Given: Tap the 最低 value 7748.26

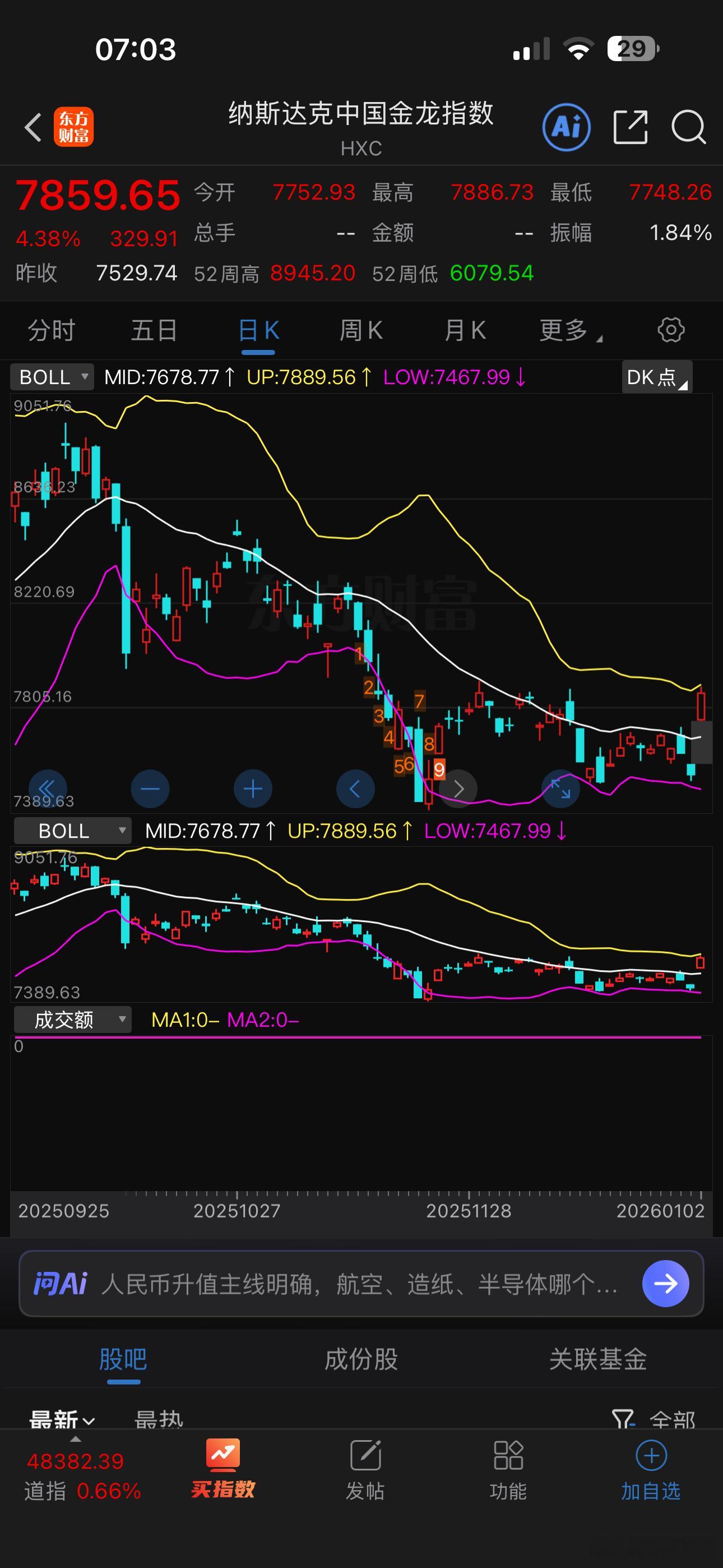Looking at the screenshot, I should (670, 192).
